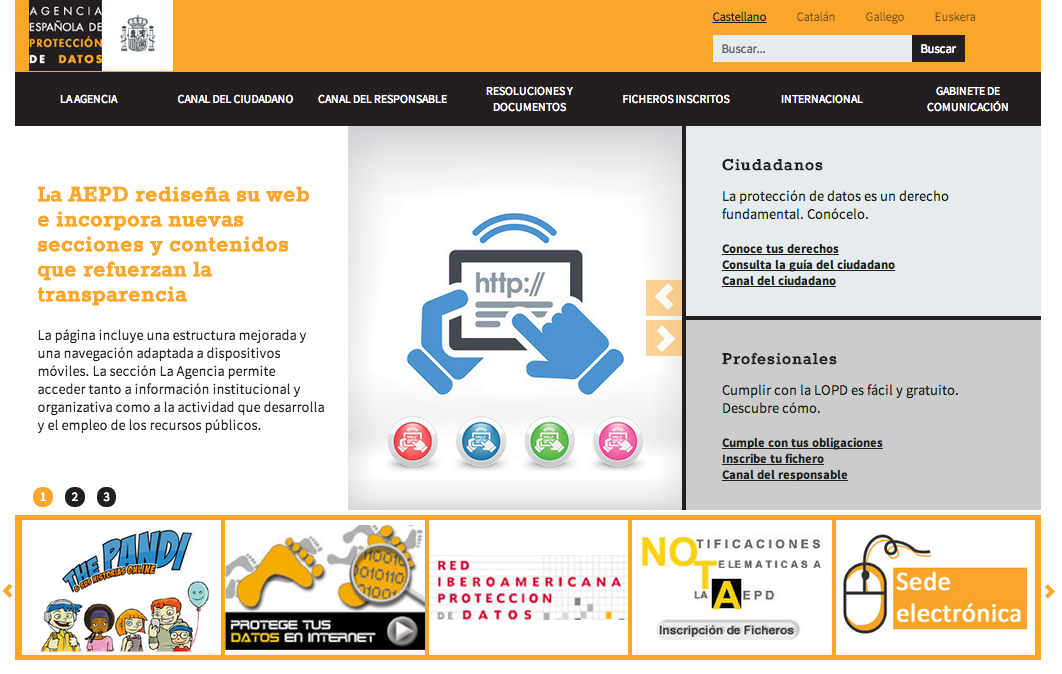This screenshot has width=1062, height=674.
Task: Advance slideshow with right arrow
Action: tap(664, 338)
